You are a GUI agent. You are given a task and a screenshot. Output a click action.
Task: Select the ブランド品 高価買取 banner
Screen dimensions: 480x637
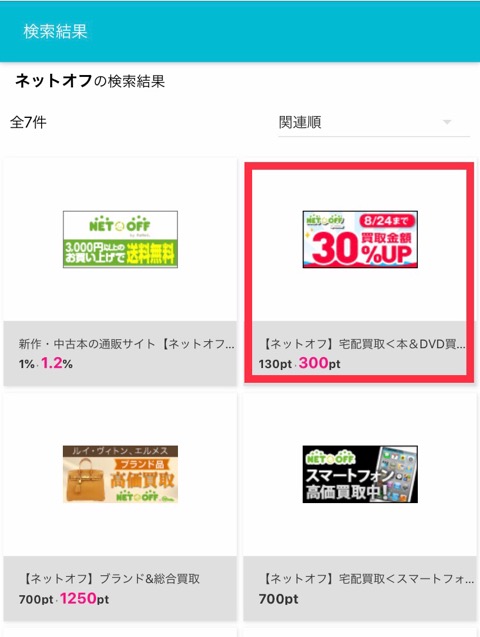pos(120,474)
